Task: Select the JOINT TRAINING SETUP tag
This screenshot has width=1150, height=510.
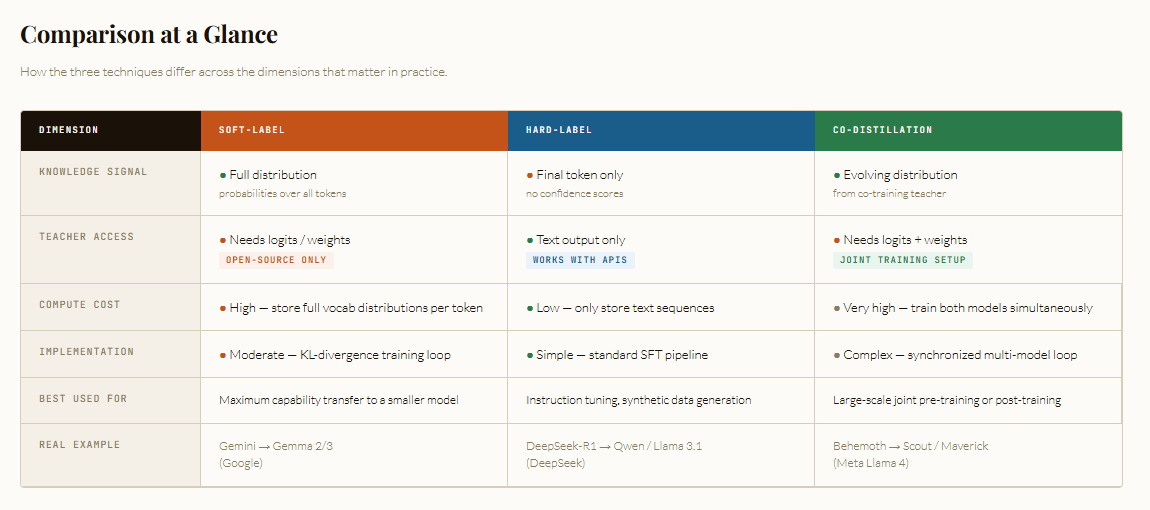Action: 903,261
